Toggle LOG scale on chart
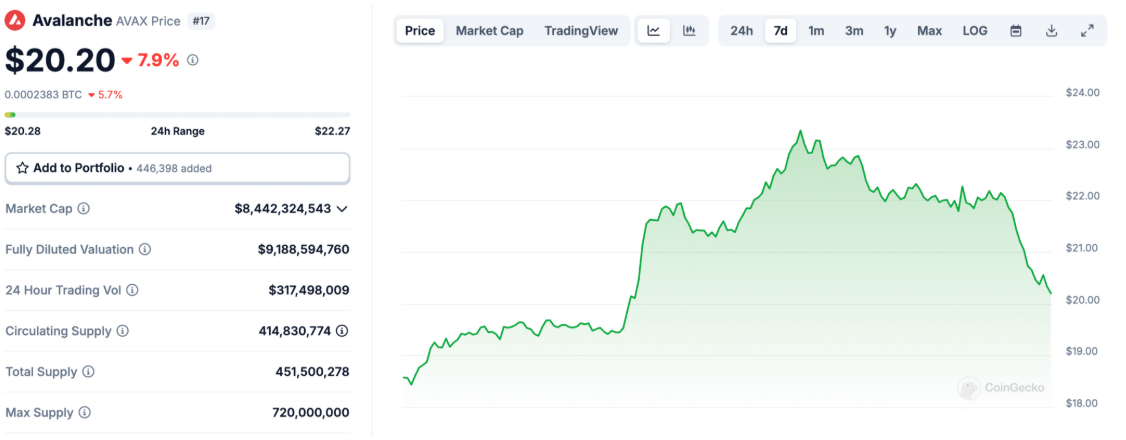Screen dimensions: 1126x440 (975, 31)
